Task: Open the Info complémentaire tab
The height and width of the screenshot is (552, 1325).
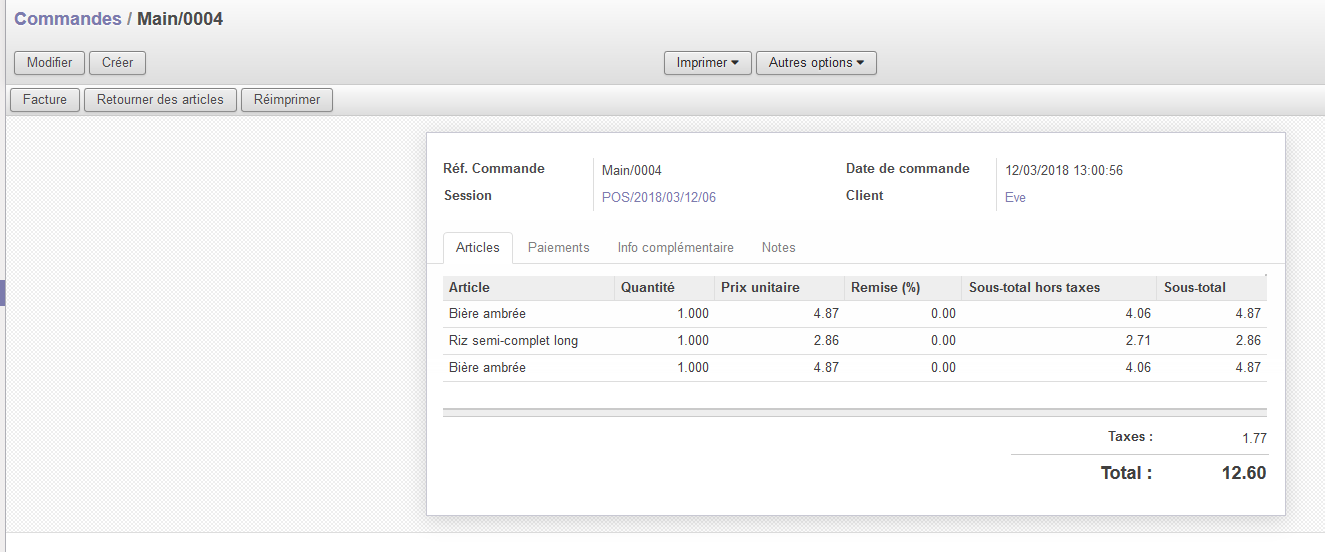Action: [x=675, y=248]
